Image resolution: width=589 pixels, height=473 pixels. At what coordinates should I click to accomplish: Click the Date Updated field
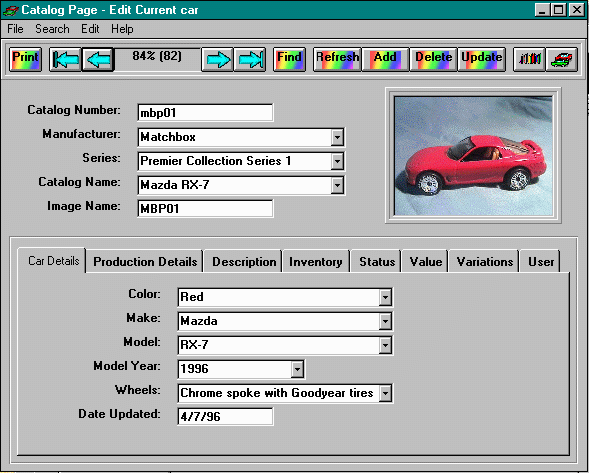[x=225, y=417]
